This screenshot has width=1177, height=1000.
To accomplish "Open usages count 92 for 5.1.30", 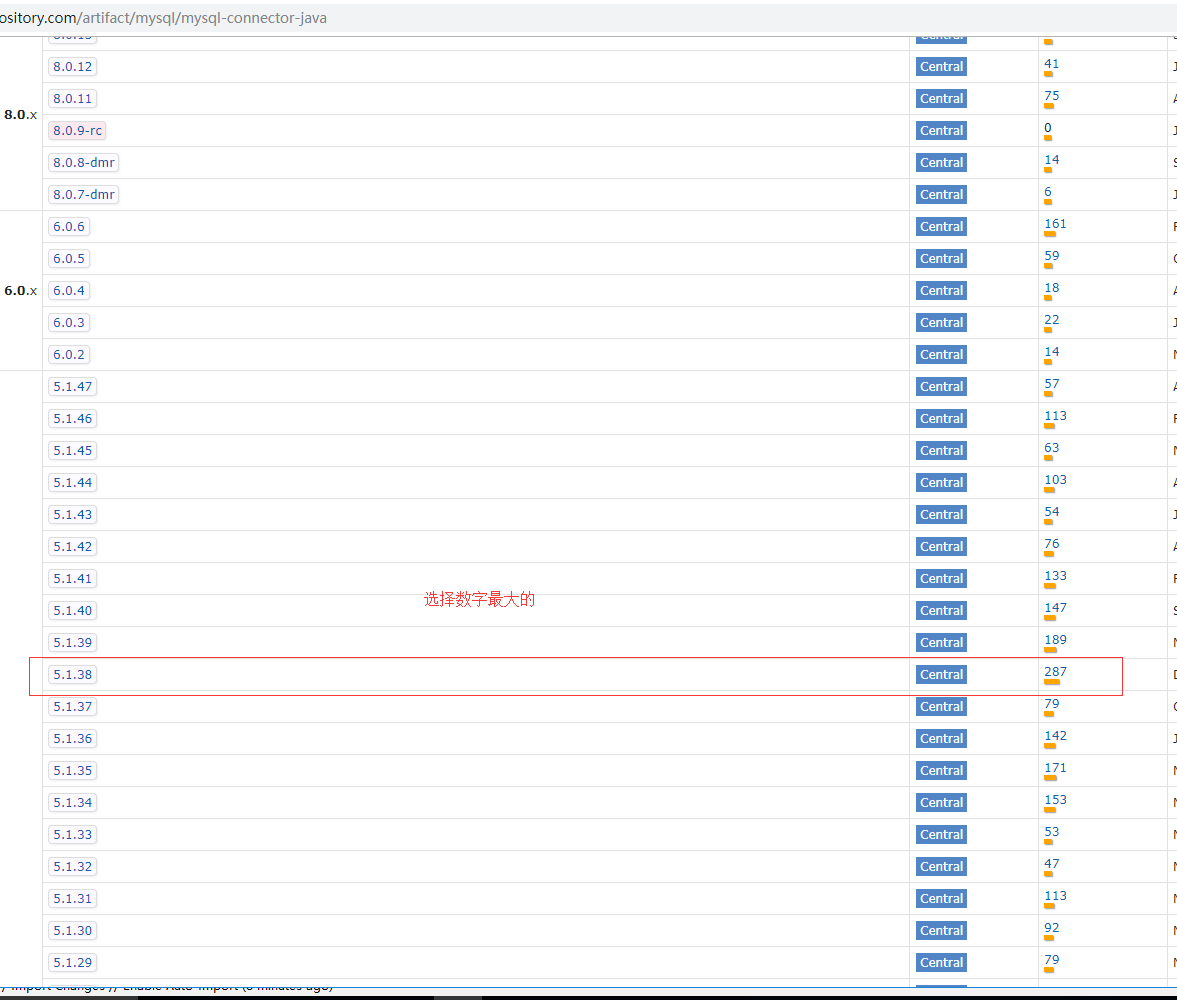I will pyautogui.click(x=1051, y=929).
